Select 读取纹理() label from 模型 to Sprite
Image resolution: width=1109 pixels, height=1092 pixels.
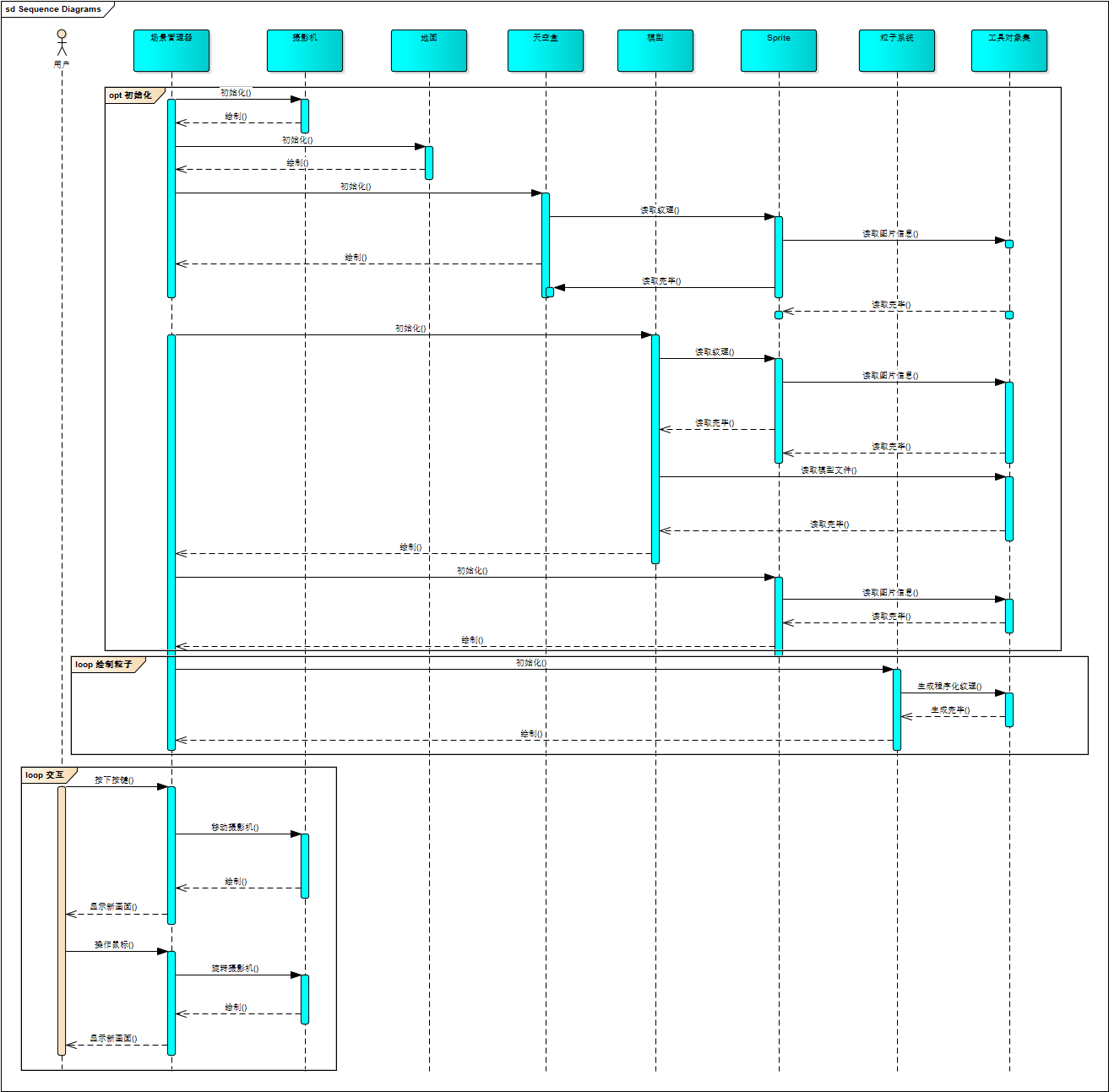[715, 352]
